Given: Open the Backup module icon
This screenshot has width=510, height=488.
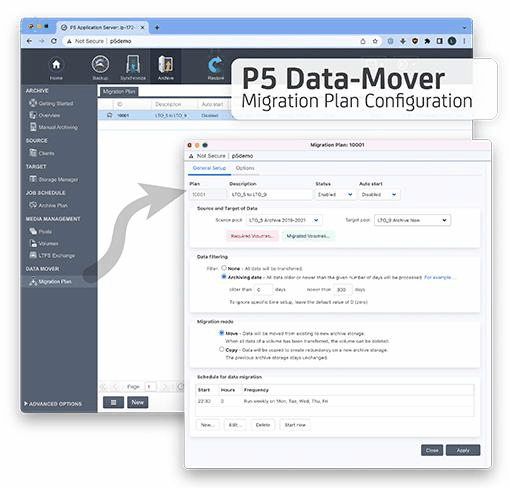Looking at the screenshot, I should tap(100, 65).
